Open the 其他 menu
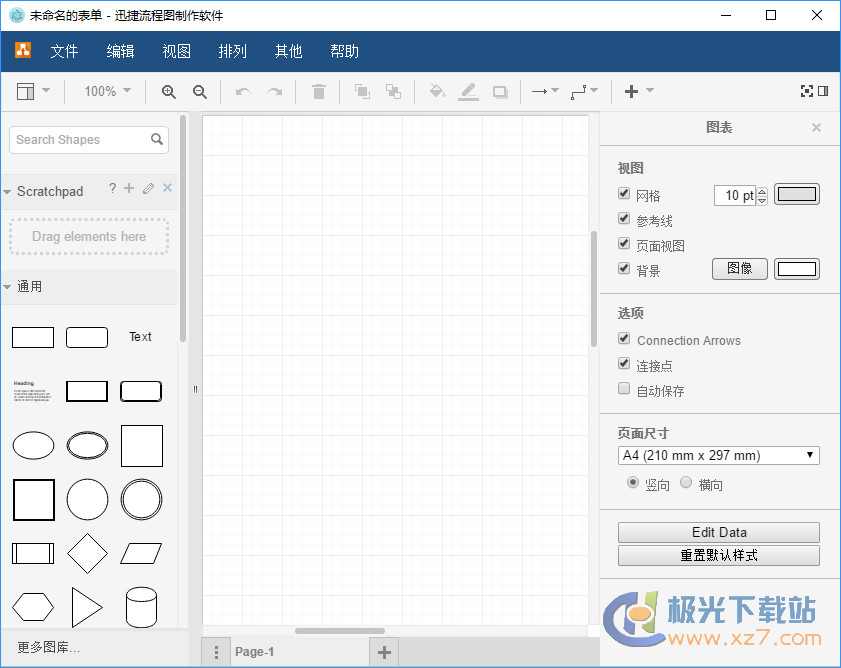 click(288, 51)
